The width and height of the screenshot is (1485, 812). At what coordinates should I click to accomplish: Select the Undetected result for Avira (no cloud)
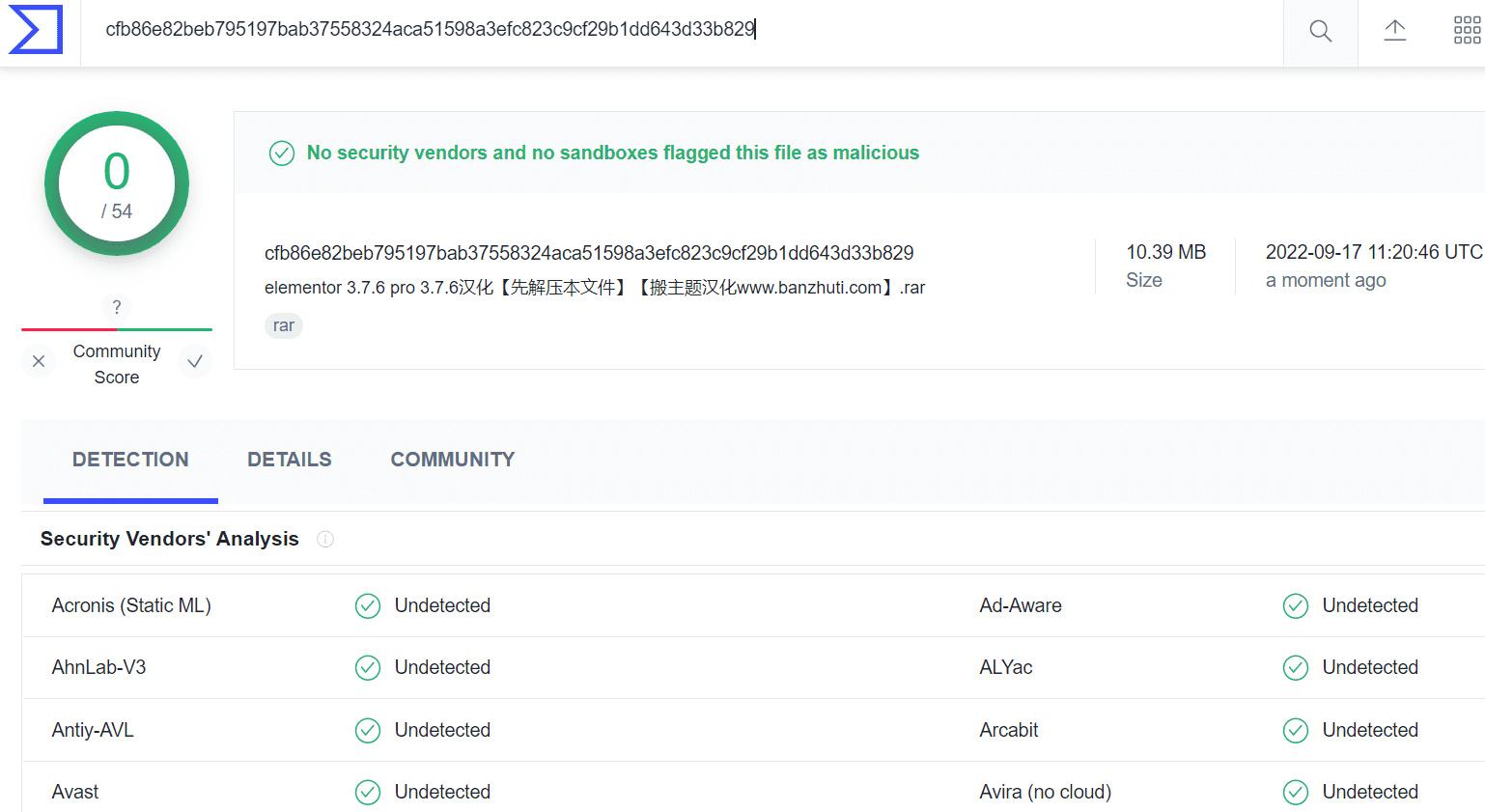pos(1370,792)
